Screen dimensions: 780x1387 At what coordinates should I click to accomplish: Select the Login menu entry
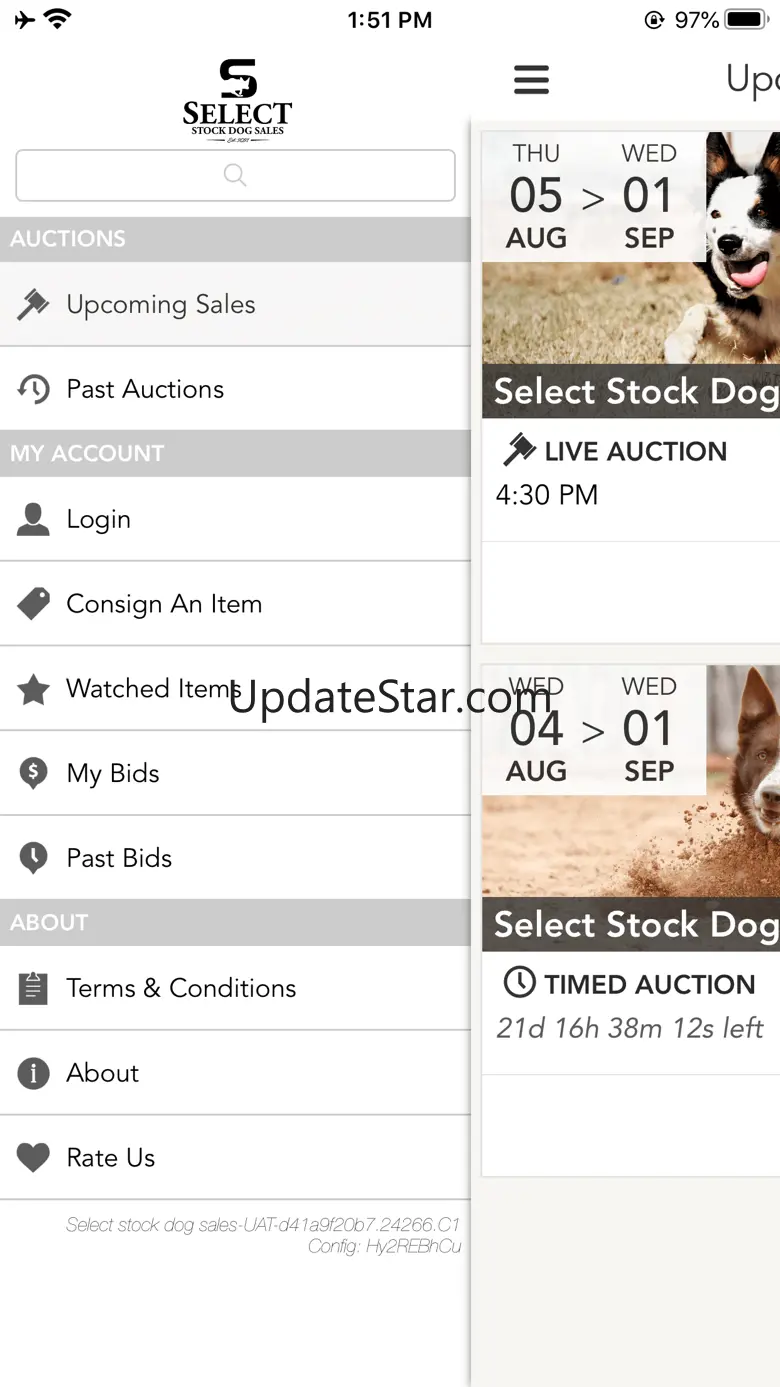[98, 520]
